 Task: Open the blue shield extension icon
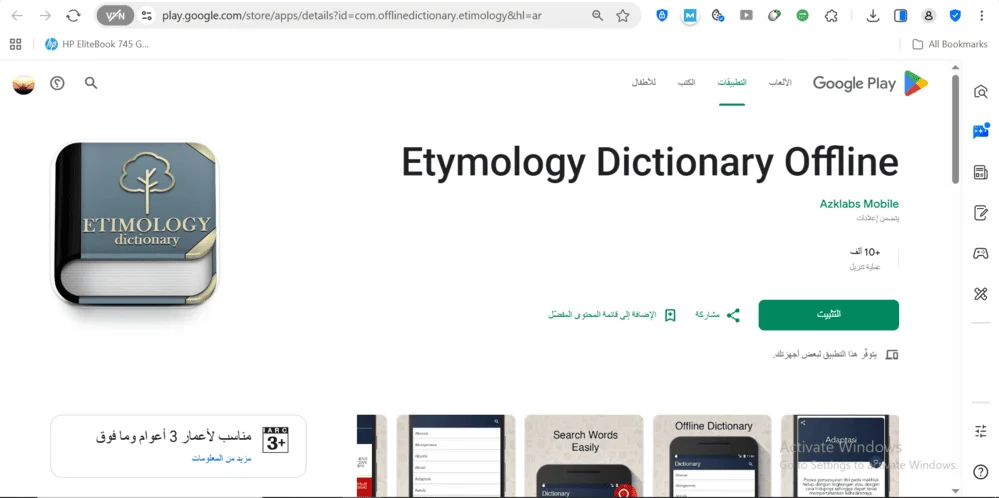(662, 16)
